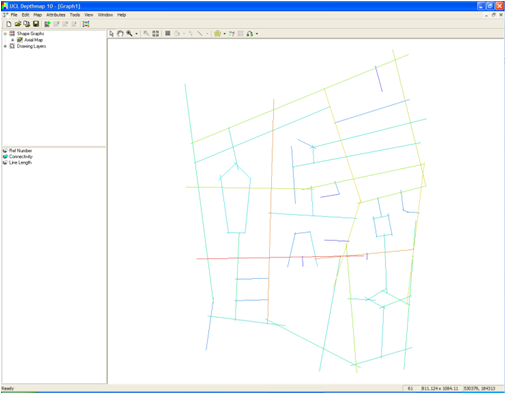Click the Open folder icon

click(18, 24)
